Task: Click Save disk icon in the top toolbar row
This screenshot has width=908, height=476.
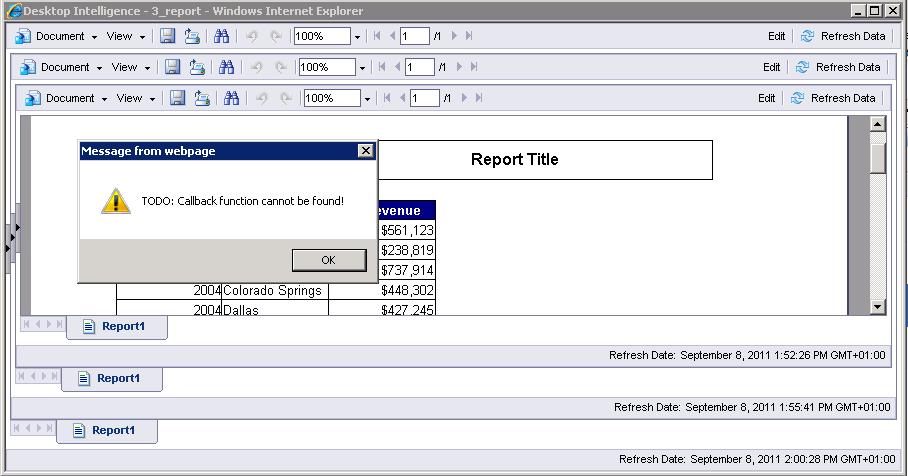Action: pyautogui.click(x=167, y=36)
